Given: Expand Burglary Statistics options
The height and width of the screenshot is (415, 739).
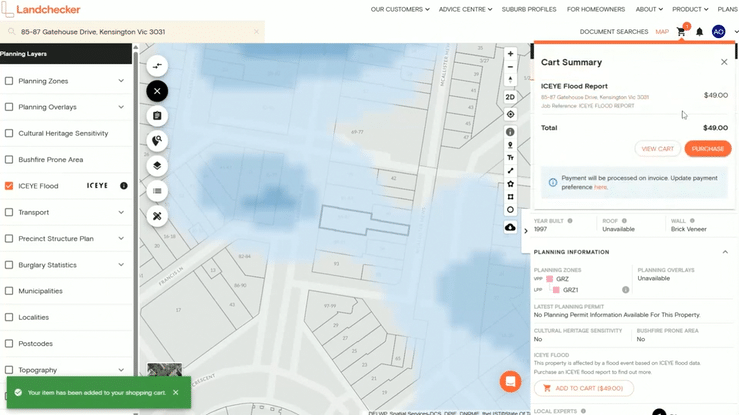Looking at the screenshot, I should 121,265.
